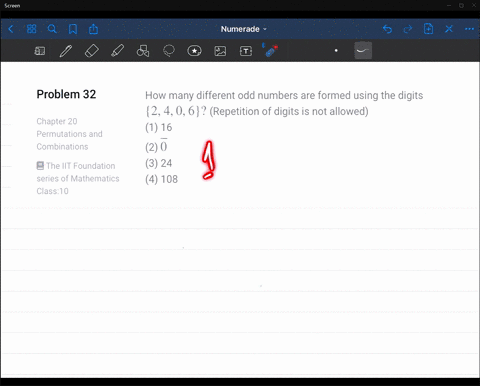Click '(Repetition of digits is not allowed)' text
The width and height of the screenshot is (480, 386).
tap(289, 111)
